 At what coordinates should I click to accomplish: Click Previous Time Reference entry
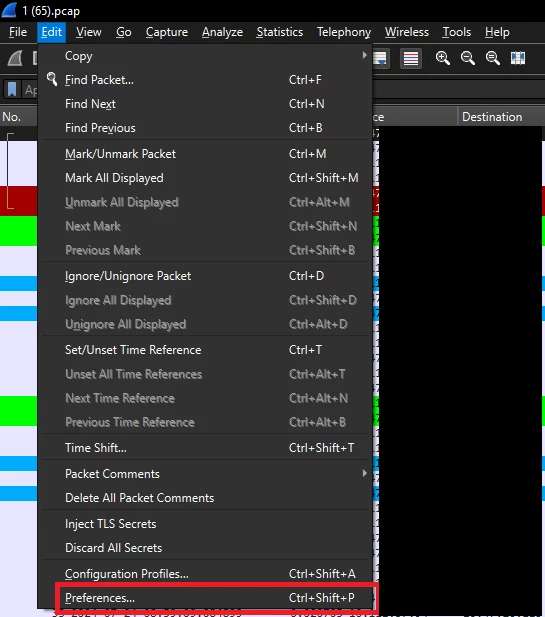[x=205, y=422]
